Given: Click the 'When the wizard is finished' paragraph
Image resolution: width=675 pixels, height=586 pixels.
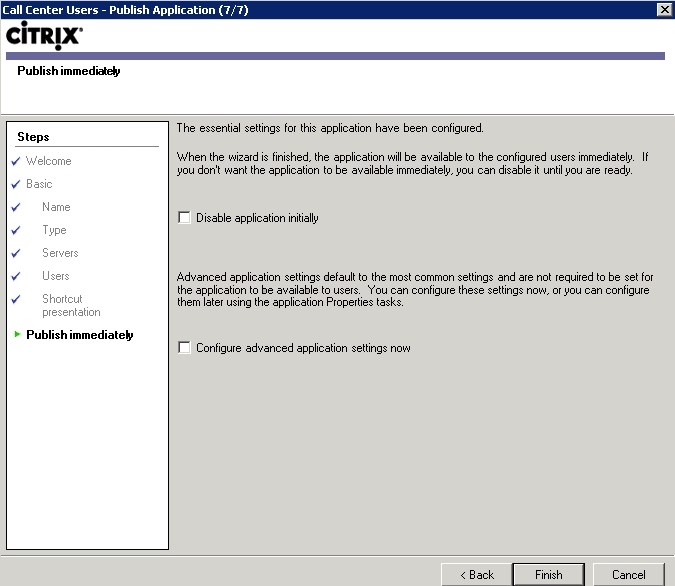Looking at the screenshot, I should point(412,163).
